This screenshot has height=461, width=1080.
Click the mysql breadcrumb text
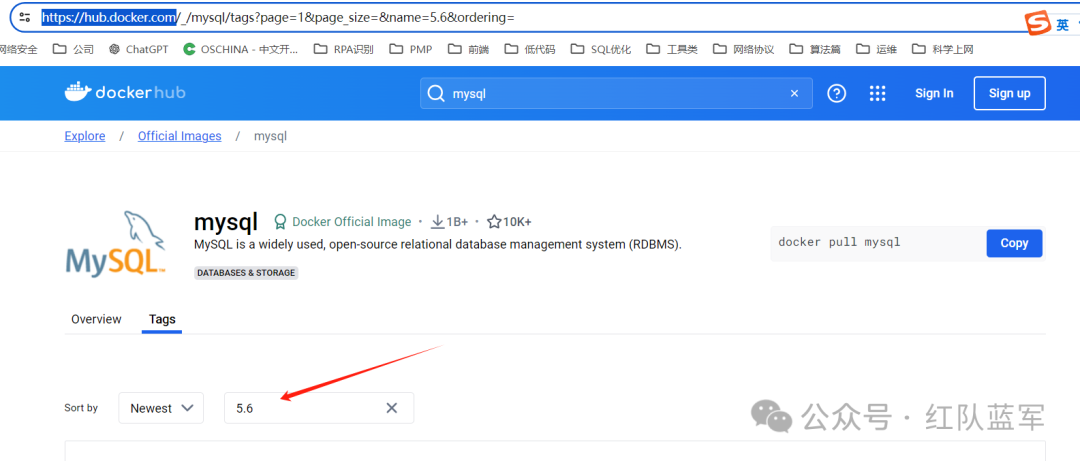[271, 136]
